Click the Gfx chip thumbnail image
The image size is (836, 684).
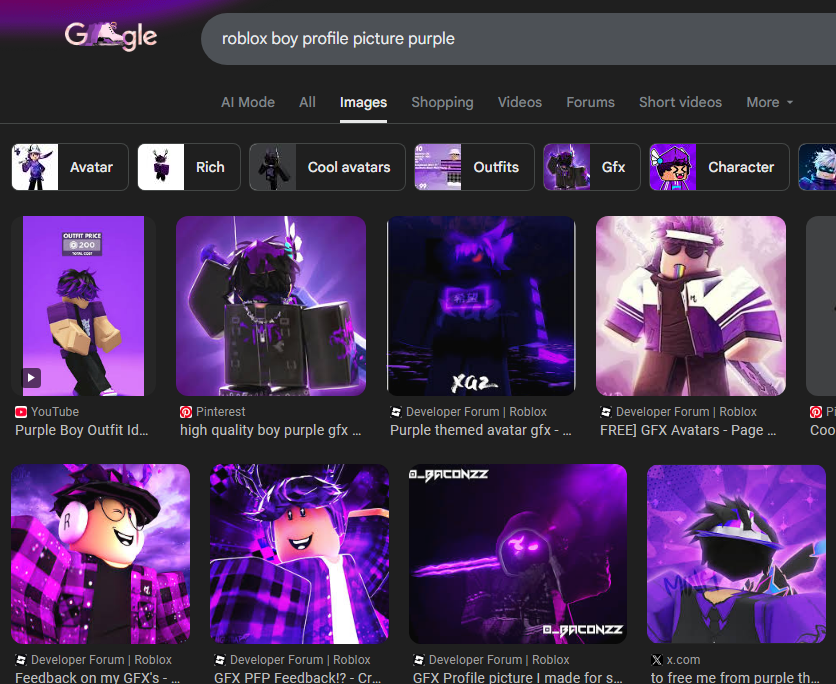coord(567,167)
